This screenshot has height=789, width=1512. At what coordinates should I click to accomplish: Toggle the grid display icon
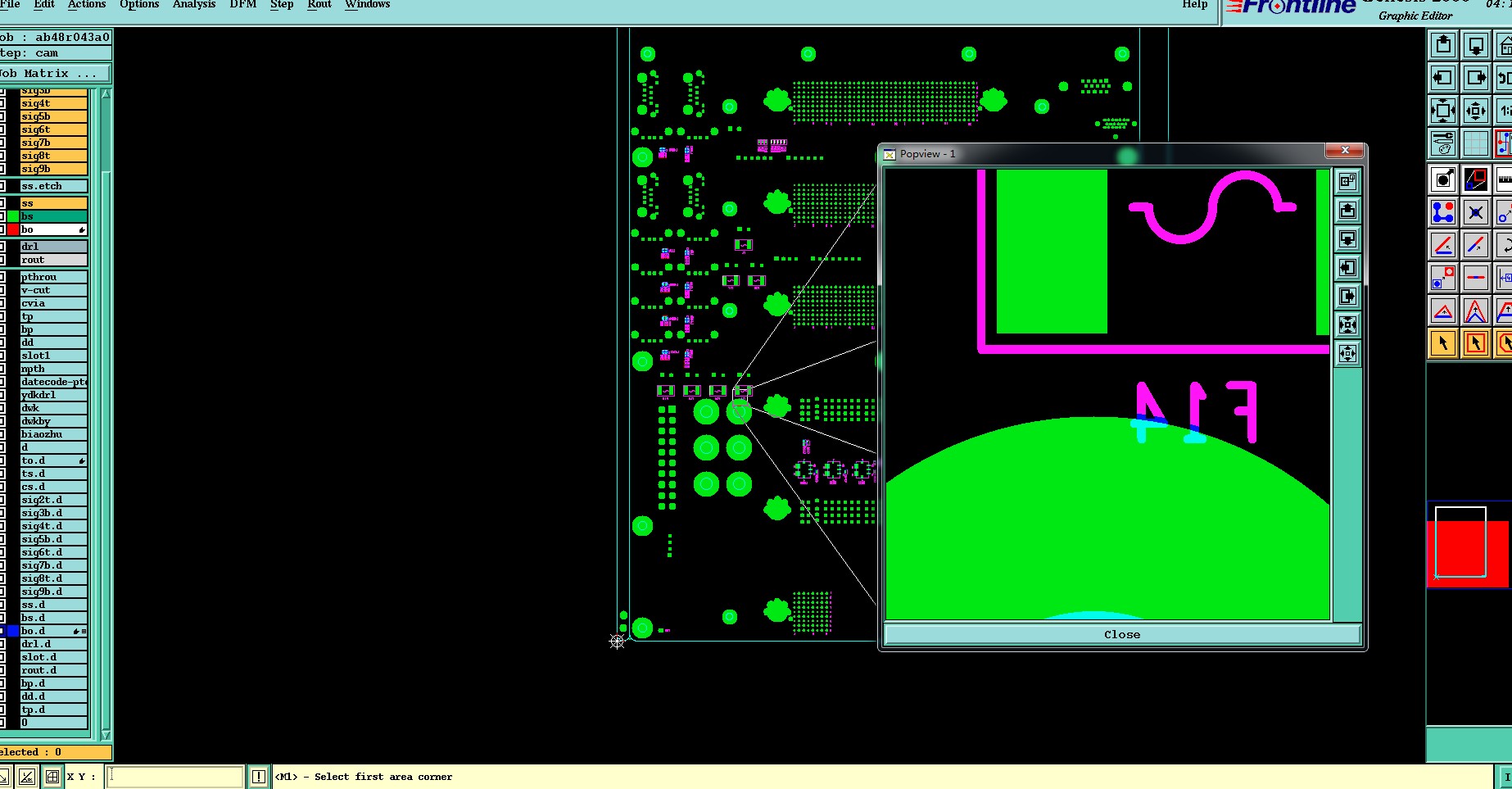[x=1476, y=143]
